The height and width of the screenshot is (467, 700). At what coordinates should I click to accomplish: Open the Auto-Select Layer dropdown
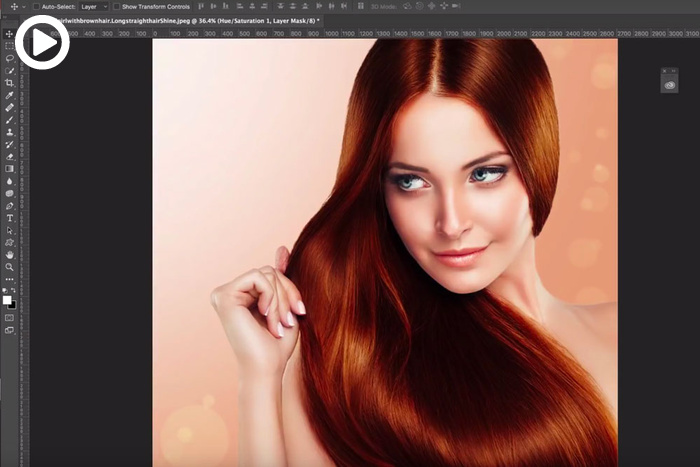pos(94,7)
